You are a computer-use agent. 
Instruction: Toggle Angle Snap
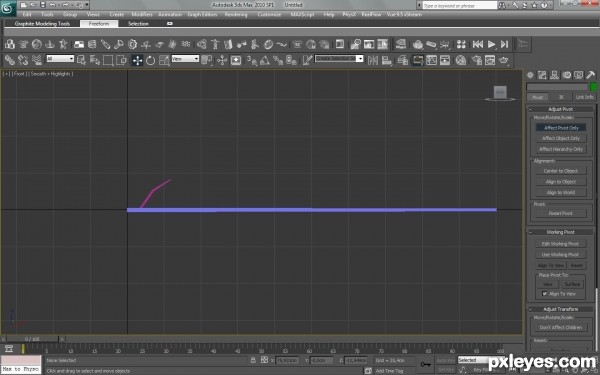click(x=265, y=60)
